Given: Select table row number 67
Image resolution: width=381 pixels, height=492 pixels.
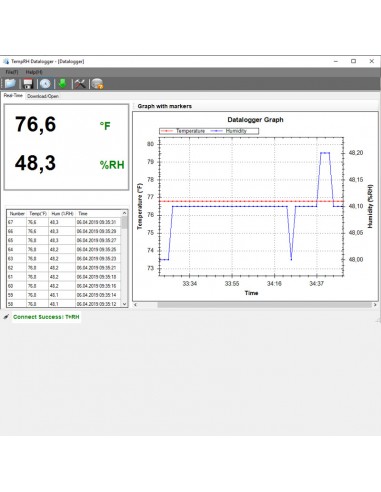Looking at the screenshot, I should point(64,222).
